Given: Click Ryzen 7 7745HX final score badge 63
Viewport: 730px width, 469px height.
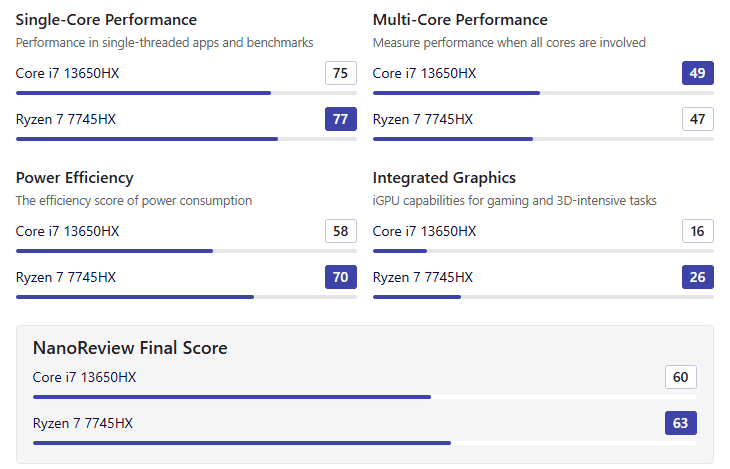Looking at the screenshot, I should click(x=680, y=423).
